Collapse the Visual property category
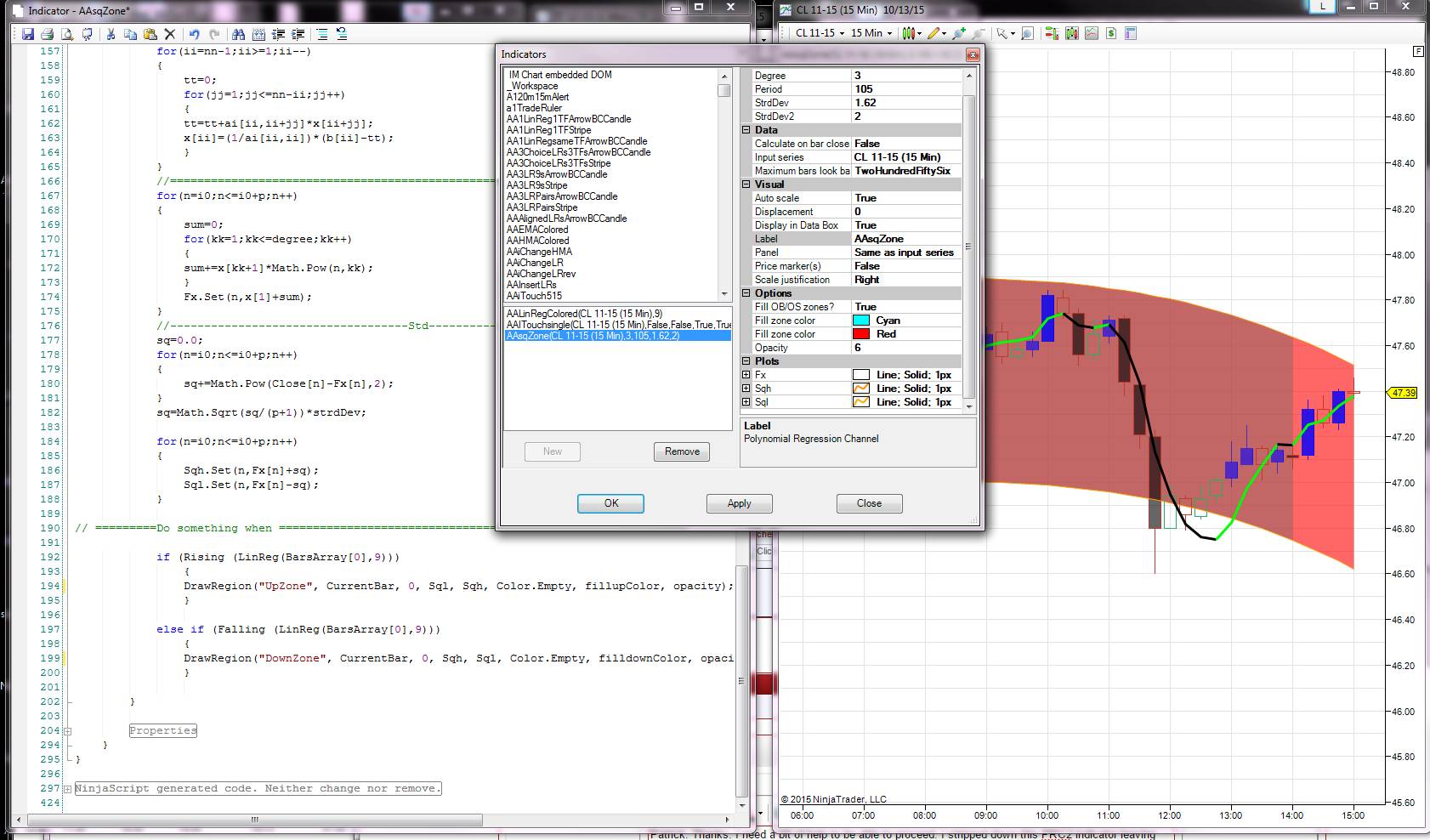This screenshot has height=840, width=1430. tap(746, 184)
